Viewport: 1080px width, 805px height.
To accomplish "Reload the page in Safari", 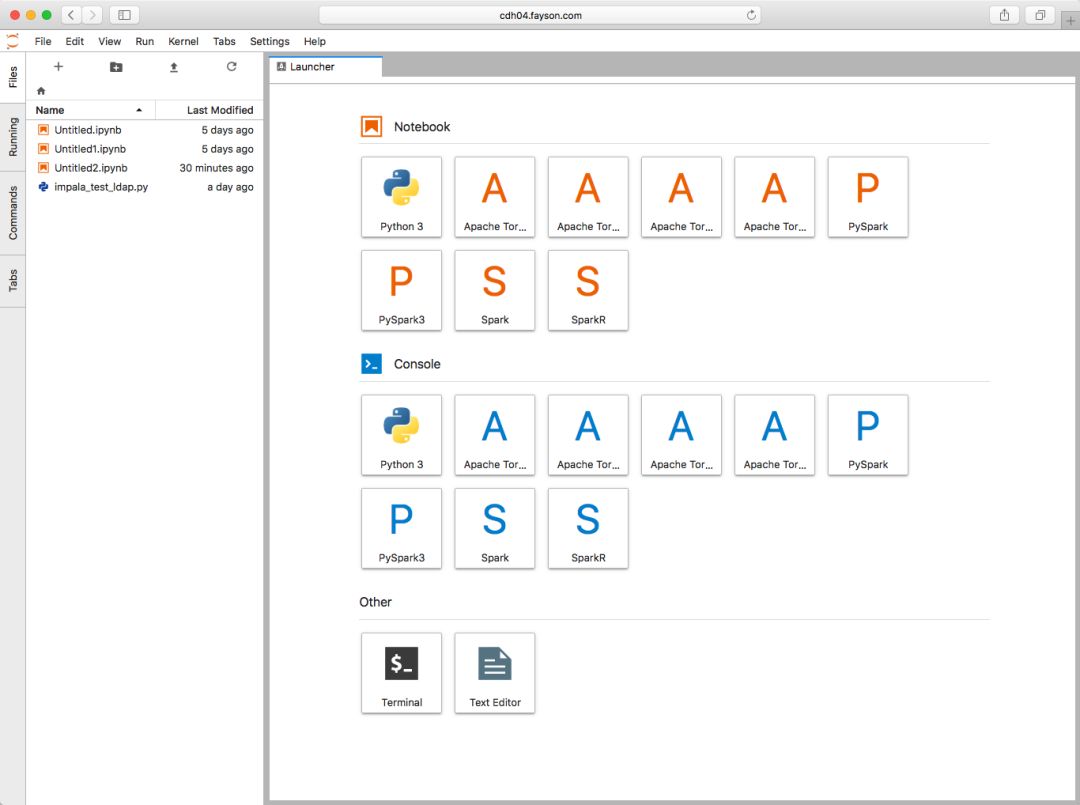I will pos(751,14).
